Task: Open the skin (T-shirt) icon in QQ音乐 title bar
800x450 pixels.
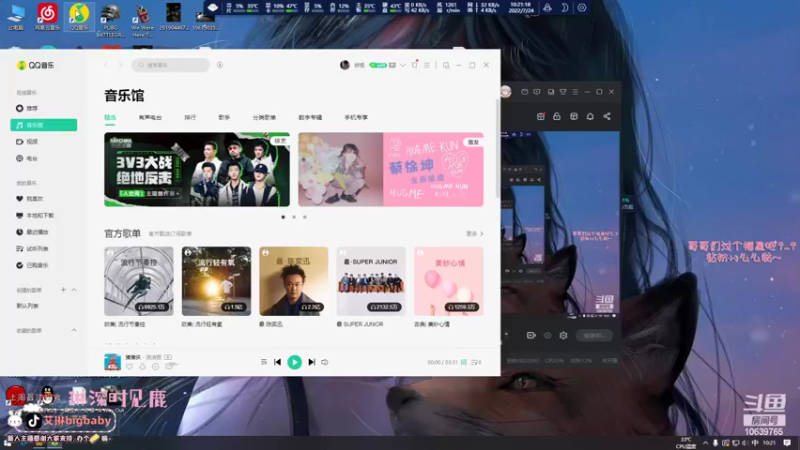Action: [415, 65]
